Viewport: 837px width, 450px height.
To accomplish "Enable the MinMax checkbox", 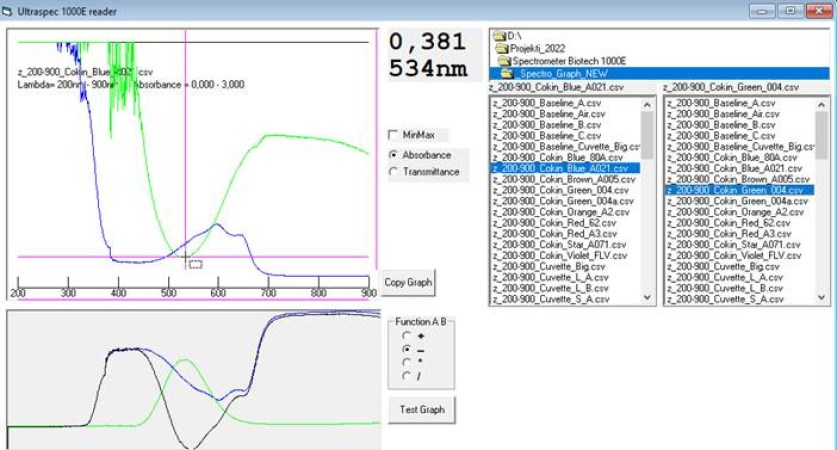I will click(x=393, y=135).
